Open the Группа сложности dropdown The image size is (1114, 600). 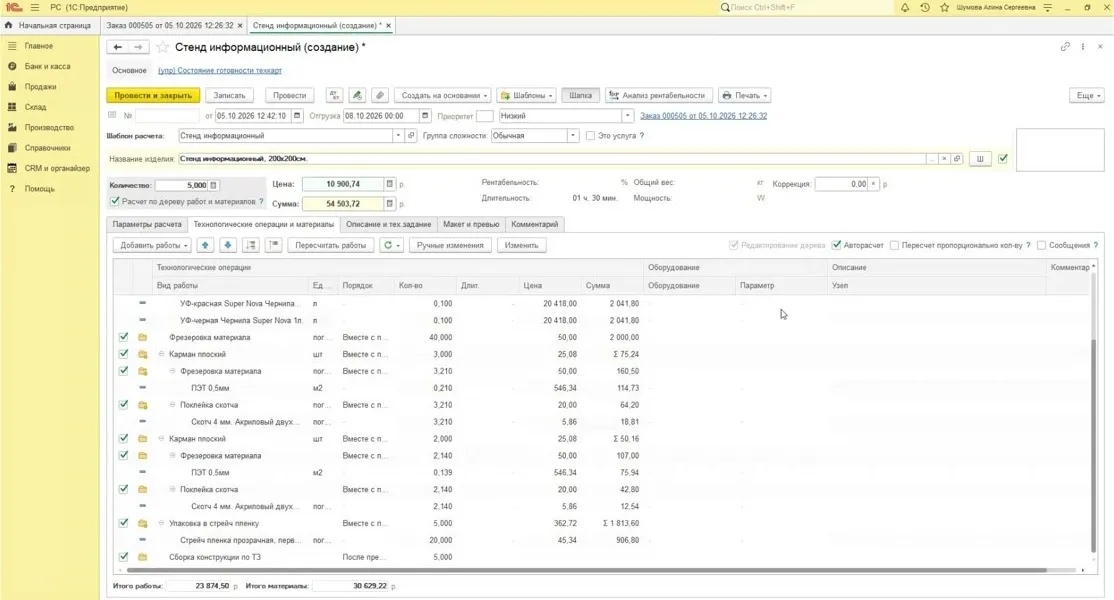click(573, 136)
